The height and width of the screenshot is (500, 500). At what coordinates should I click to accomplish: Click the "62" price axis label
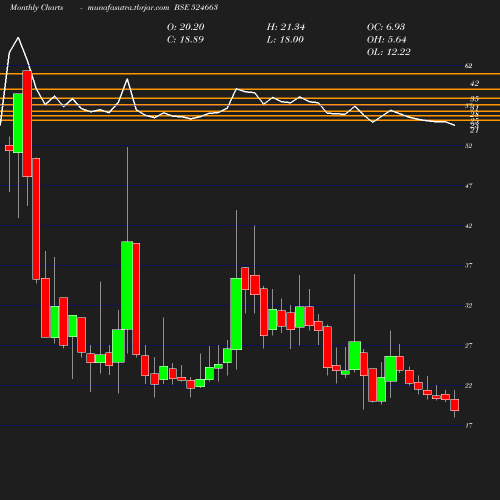[x=469, y=66]
